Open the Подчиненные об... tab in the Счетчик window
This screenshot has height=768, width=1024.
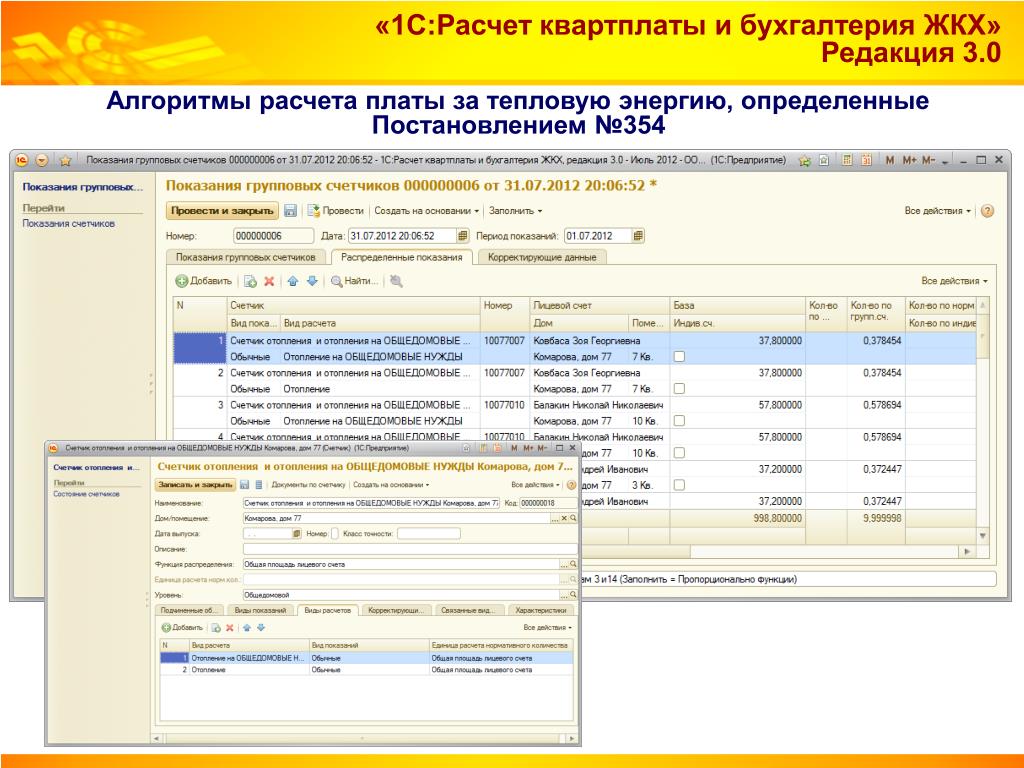click(x=189, y=610)
